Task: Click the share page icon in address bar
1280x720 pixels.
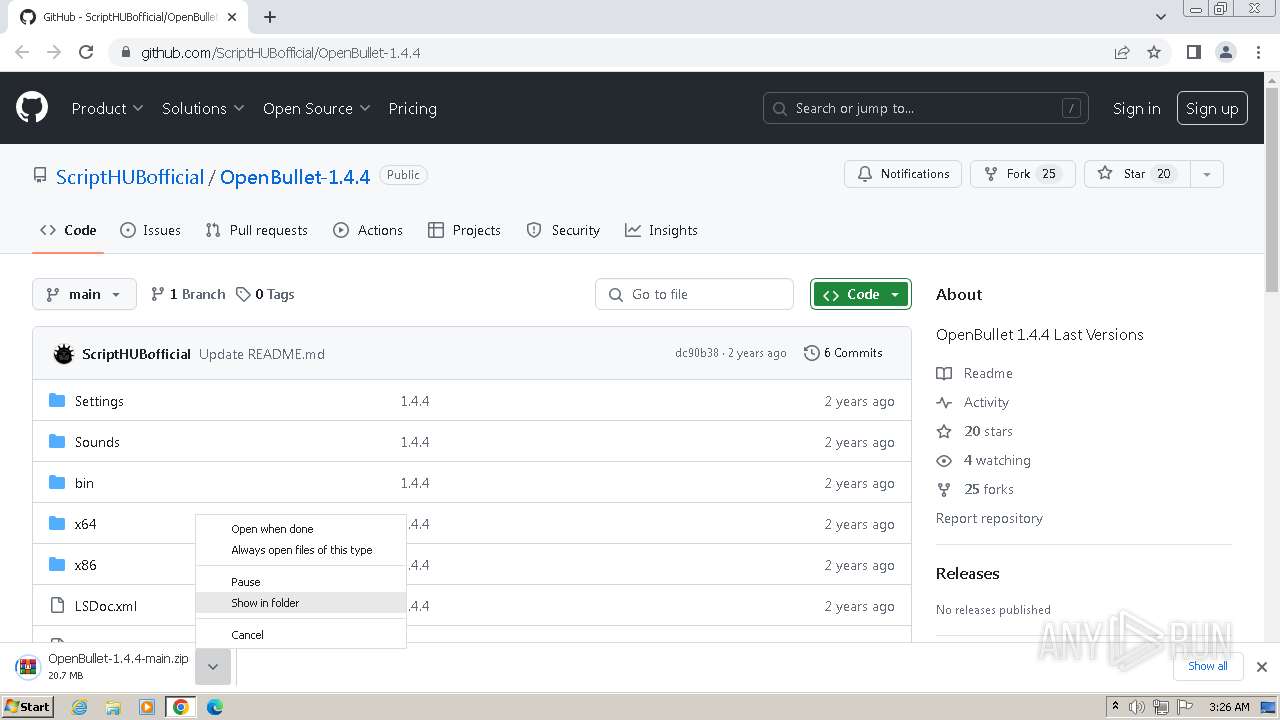Action: click(x=1122, y=52)
